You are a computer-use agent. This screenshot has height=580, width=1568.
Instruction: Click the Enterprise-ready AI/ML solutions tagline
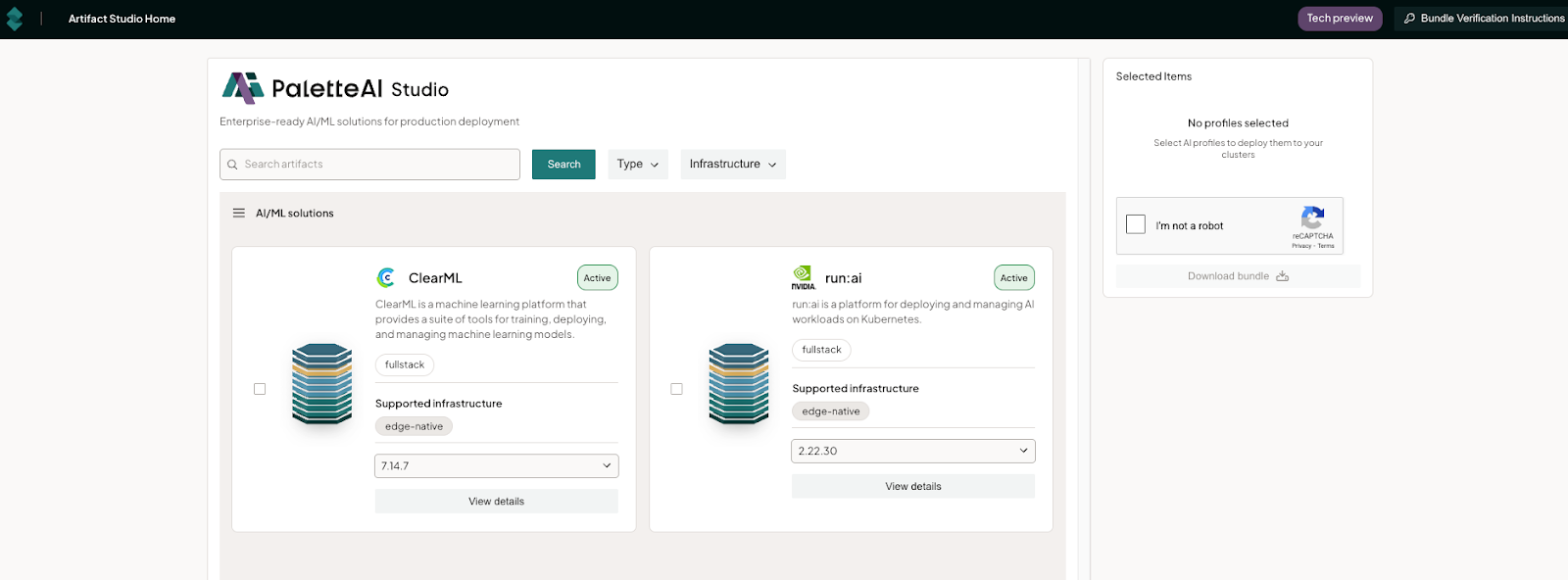pos(369,121)
